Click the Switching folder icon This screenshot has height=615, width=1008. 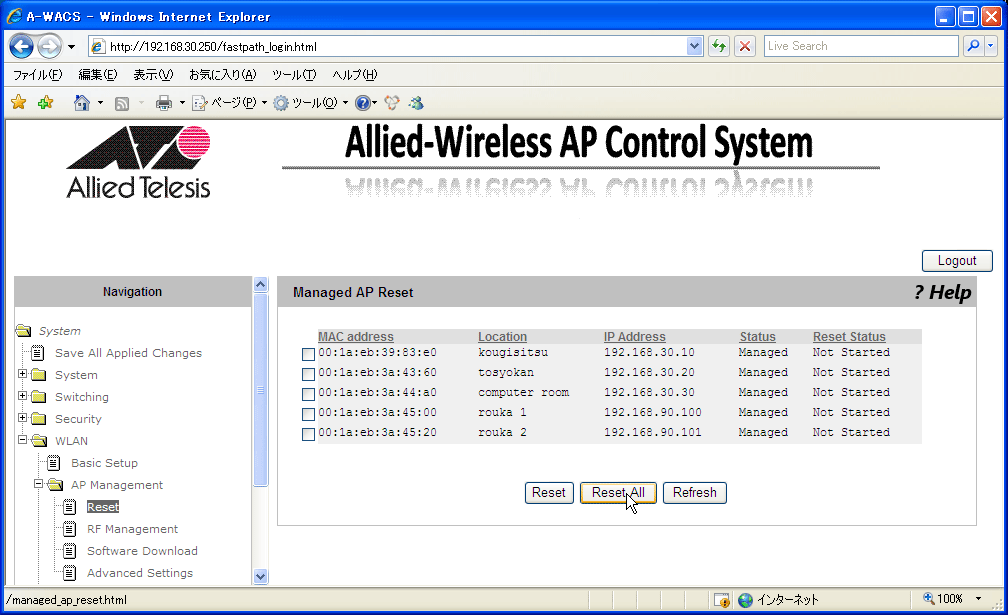click(x=39, y=397)
